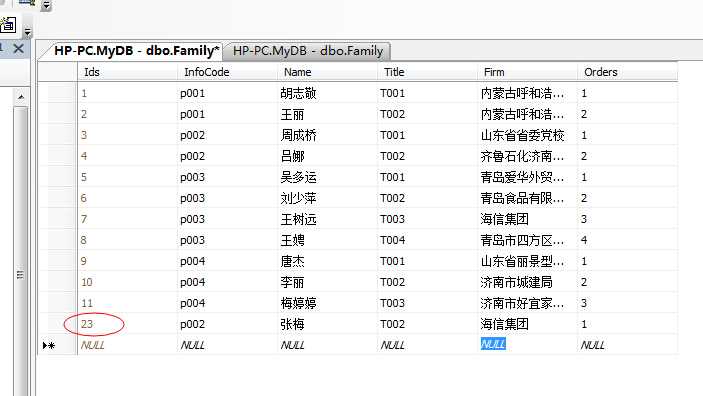
Task: Select the Ids cell with value 9
Action: (127, 261)
